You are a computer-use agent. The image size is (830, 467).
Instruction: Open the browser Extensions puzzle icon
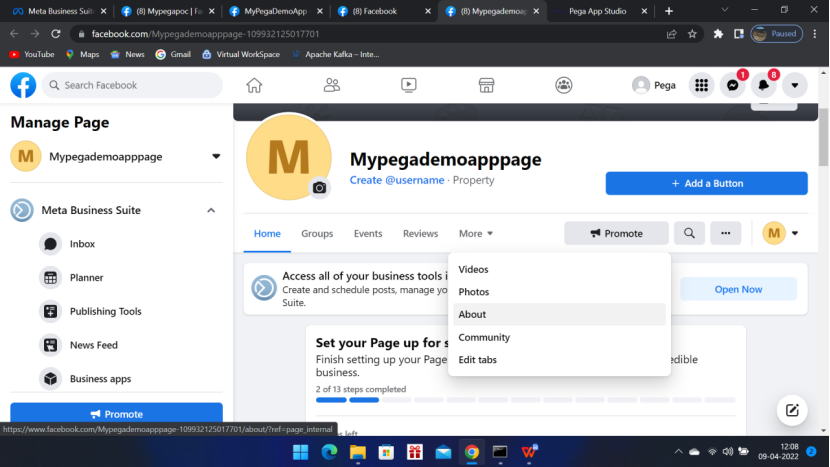pyautogui.click(x=718, y=34)
